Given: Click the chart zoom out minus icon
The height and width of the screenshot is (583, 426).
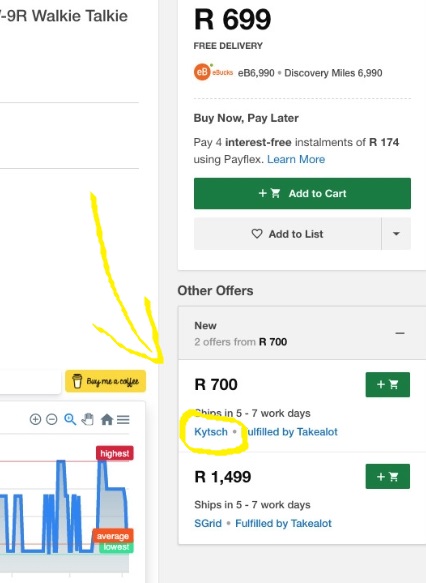Looking at the screenshot, I should [52, 419].
